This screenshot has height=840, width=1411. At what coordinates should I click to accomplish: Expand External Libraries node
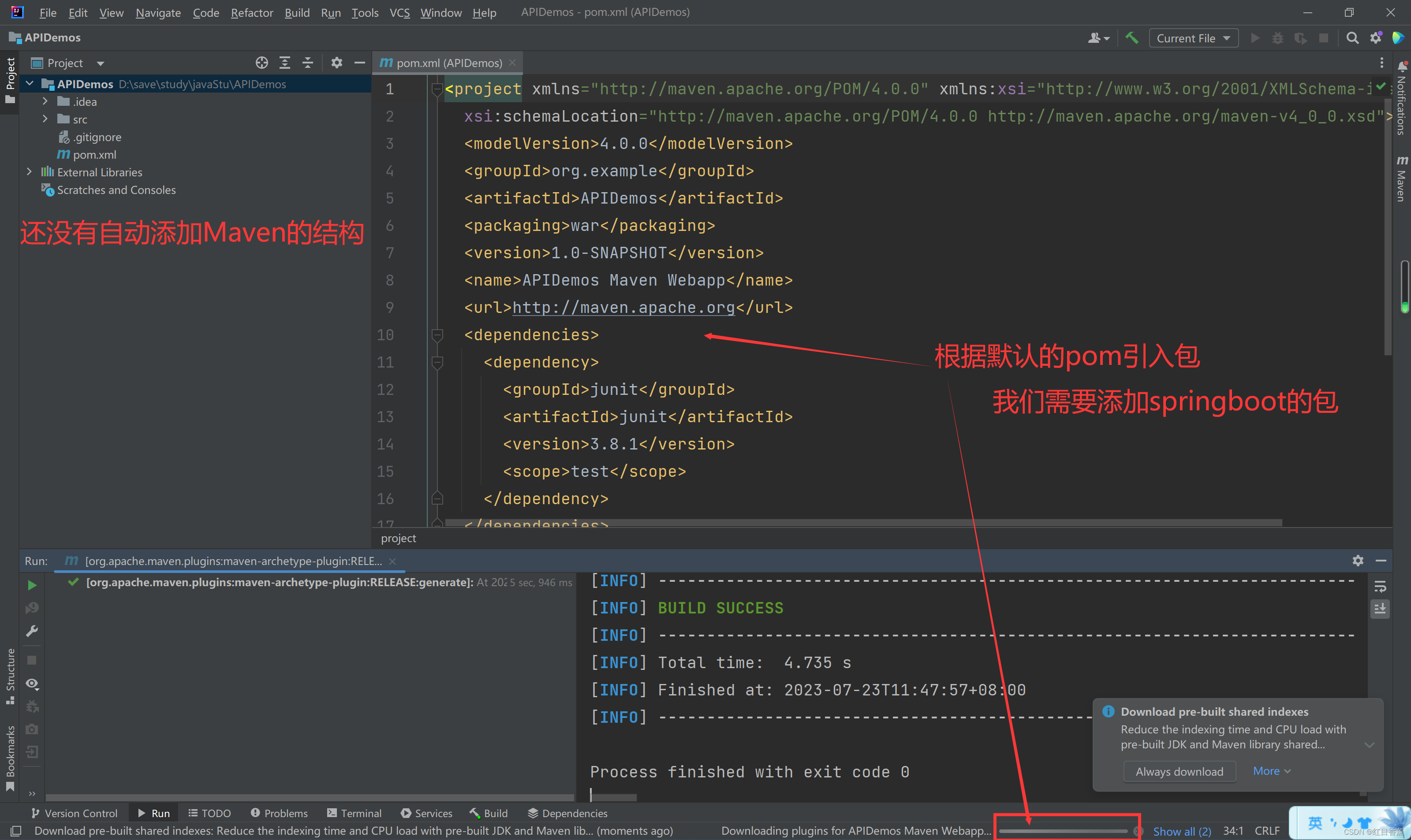[x=30, y=172]
